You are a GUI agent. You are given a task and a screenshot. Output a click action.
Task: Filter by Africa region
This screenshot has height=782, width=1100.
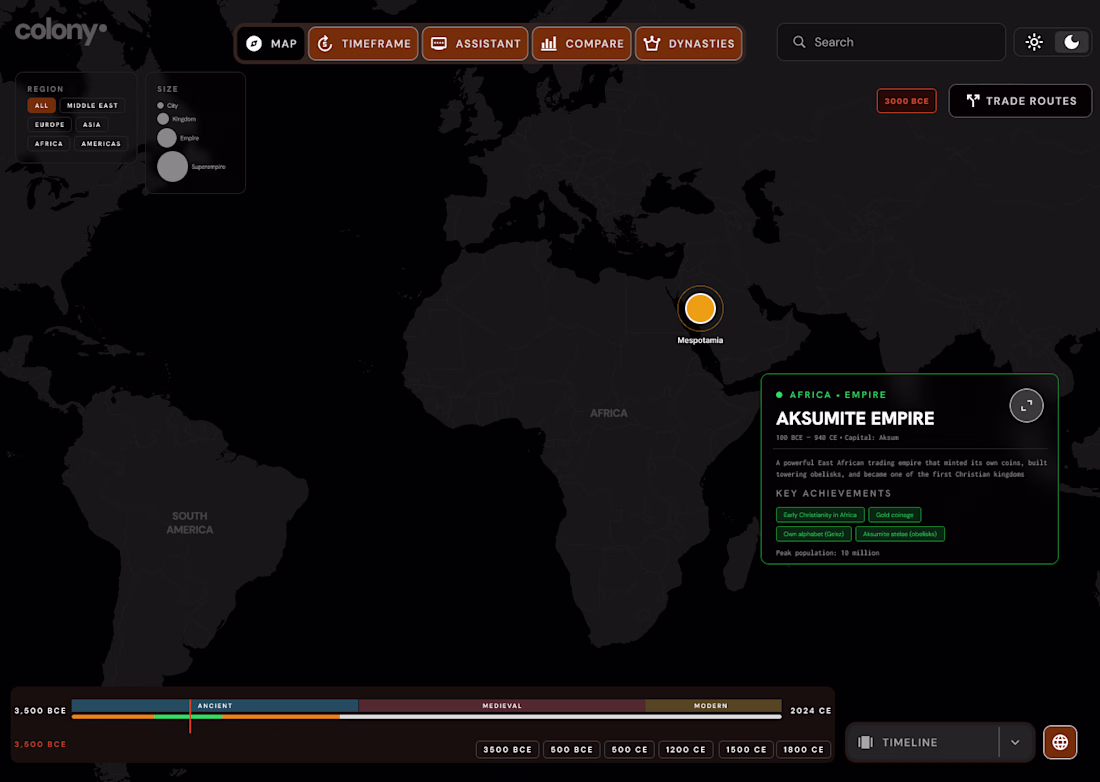pos(48,143)
